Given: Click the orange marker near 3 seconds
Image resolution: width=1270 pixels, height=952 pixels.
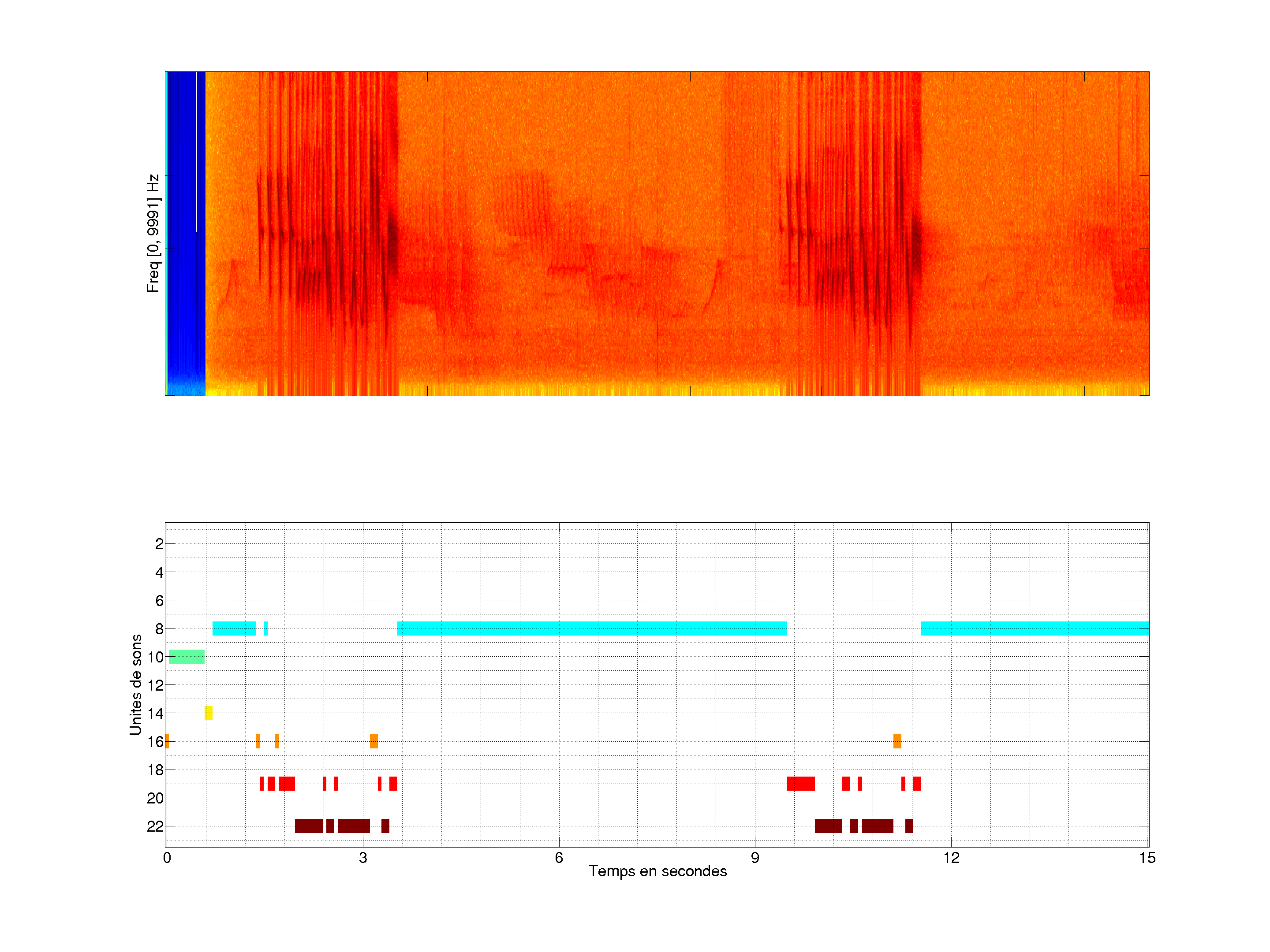Looking at the screenshot, I should pos(374,741).
